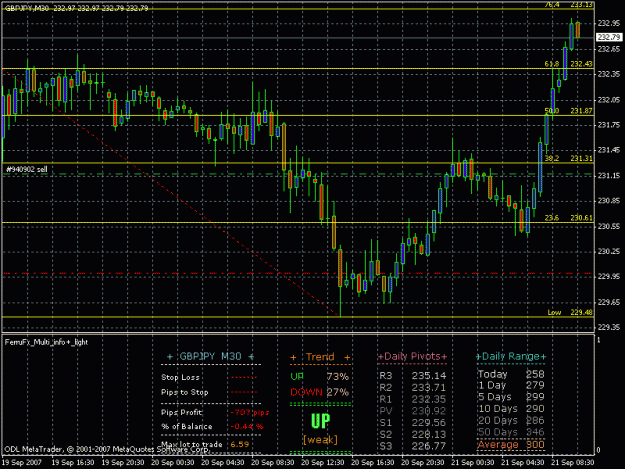This screenshot has width=625, height=469.
Task: Select the green dashed sell order line
Action: click(x=298, y=174)
